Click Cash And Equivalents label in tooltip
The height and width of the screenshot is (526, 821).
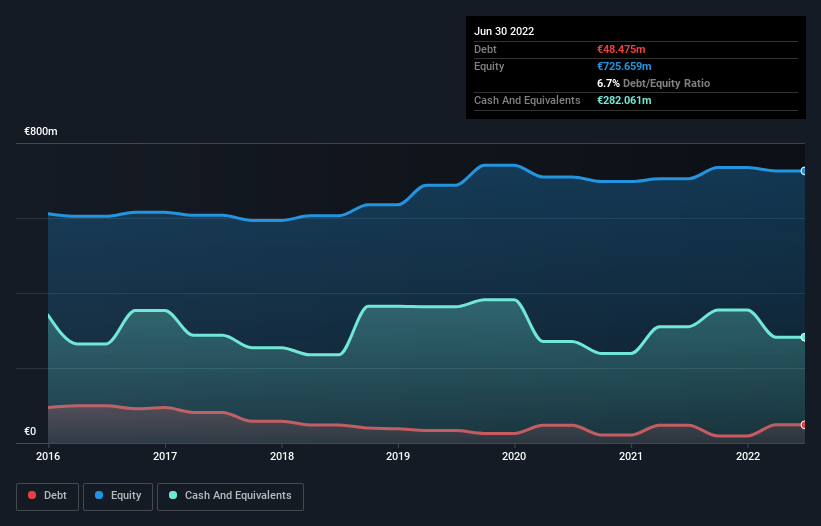(527, 100)
